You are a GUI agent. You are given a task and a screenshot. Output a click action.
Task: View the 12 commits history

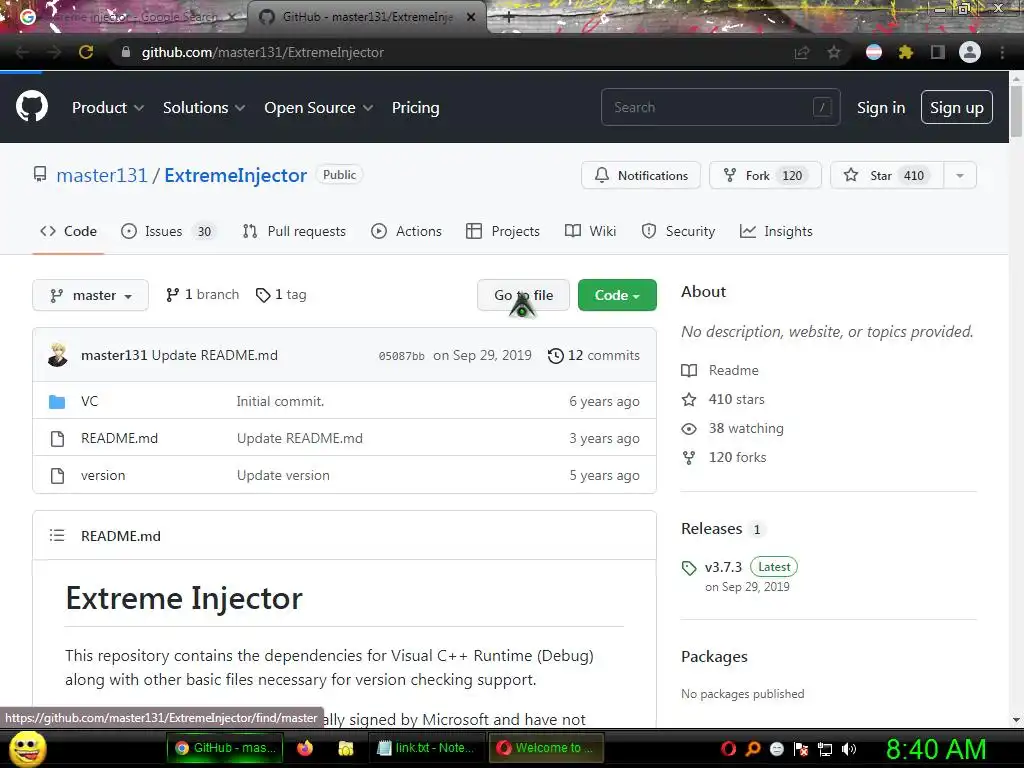coord(594,355)
